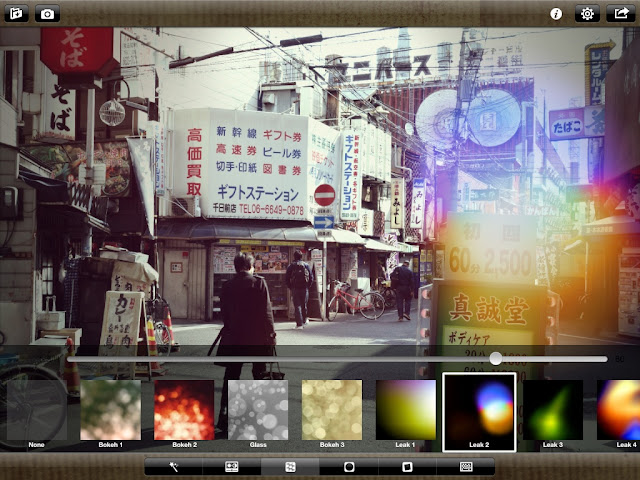Apply the Leak 1 light effect

click(406, 414)
